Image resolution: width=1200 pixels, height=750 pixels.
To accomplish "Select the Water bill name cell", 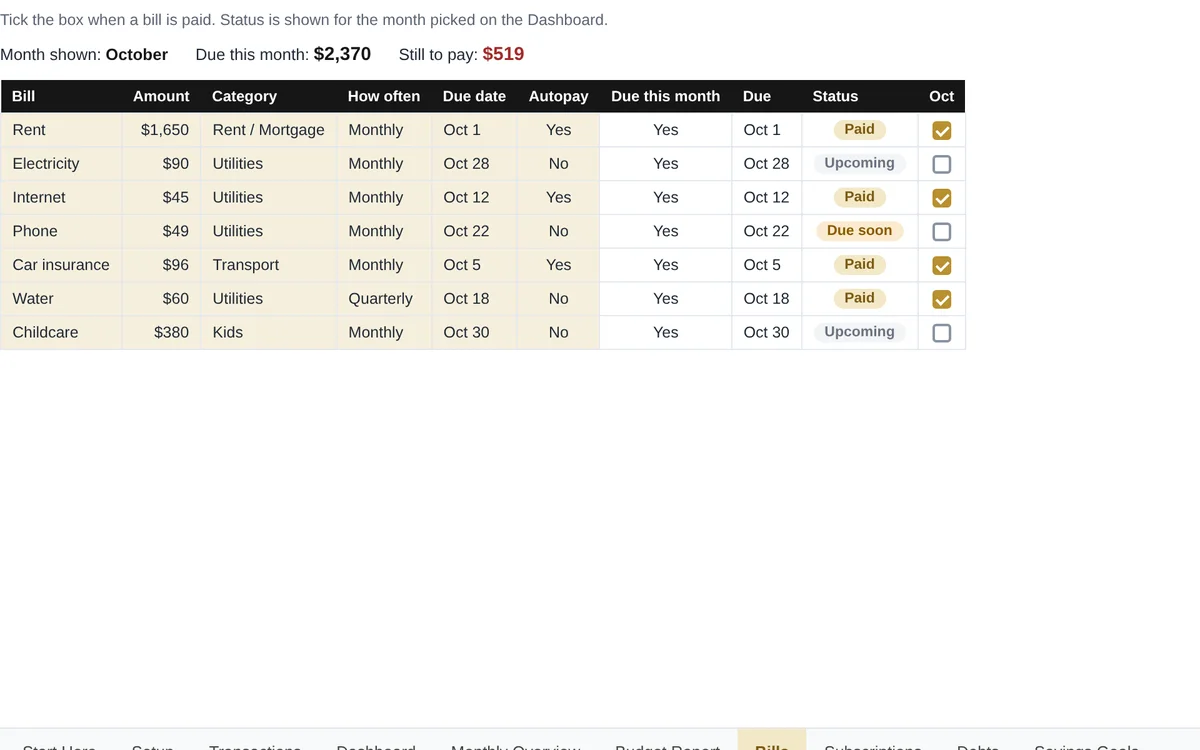I will pyautogui.click(x=61, y=299).
